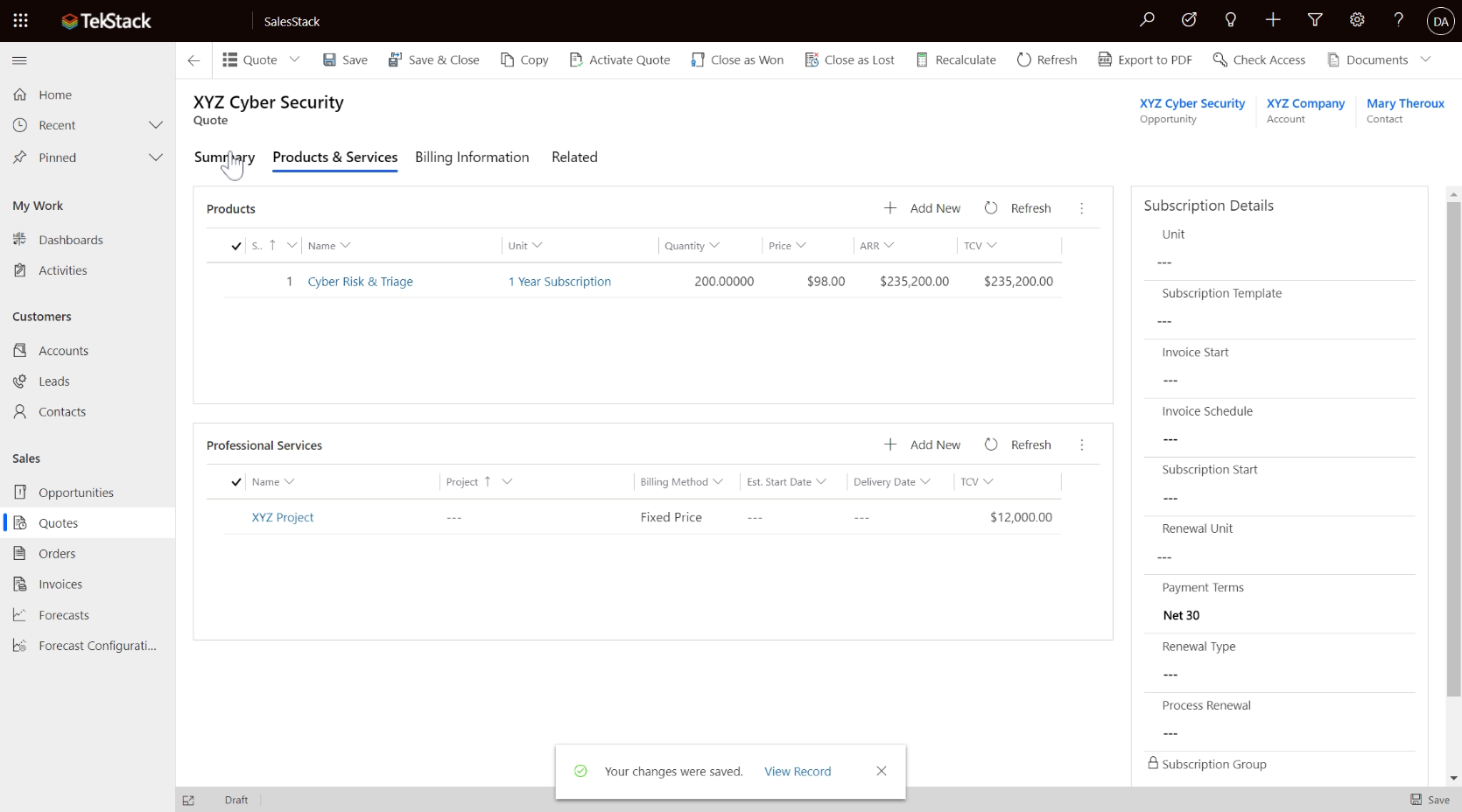Open the Billing Method column dropdown
The width and height of the screenshot is (1462, 812).
[718, 482]
